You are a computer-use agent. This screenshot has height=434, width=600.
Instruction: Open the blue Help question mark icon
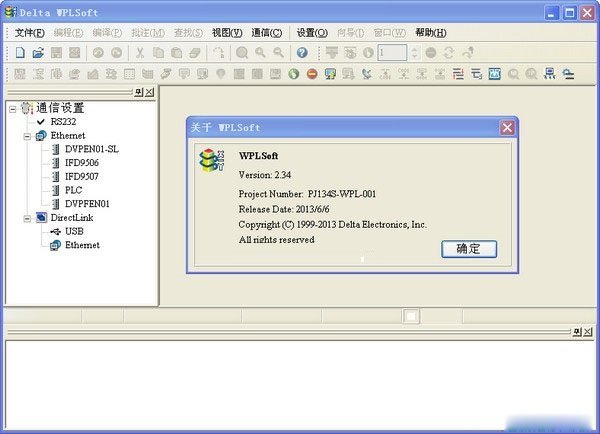pos(301,52)
